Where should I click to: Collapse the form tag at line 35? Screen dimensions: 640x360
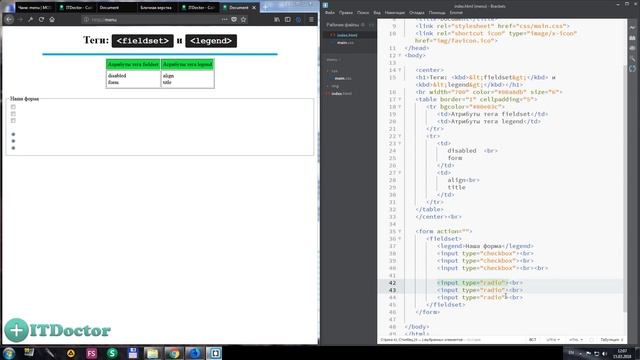pos(400,231)
